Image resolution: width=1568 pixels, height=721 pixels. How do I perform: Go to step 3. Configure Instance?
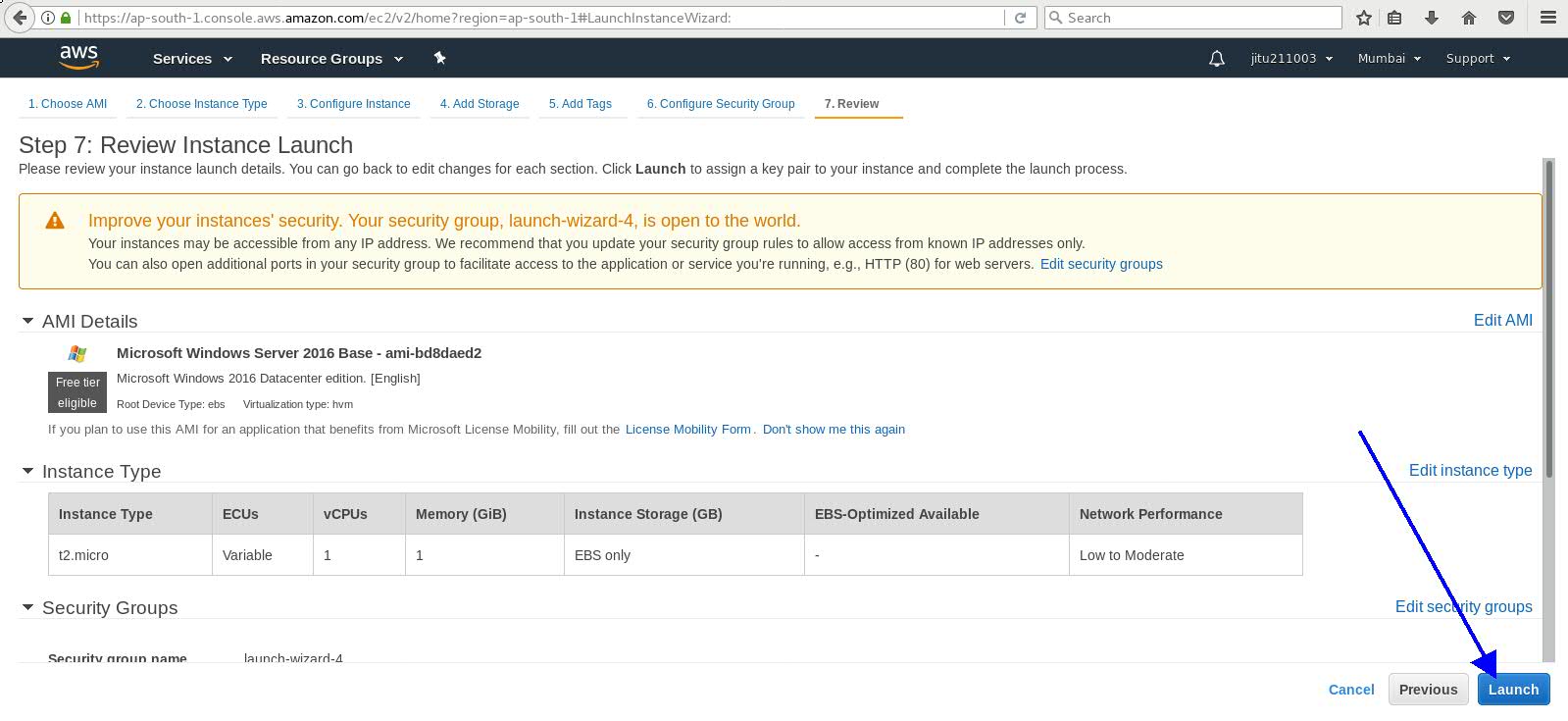[353, 104]
